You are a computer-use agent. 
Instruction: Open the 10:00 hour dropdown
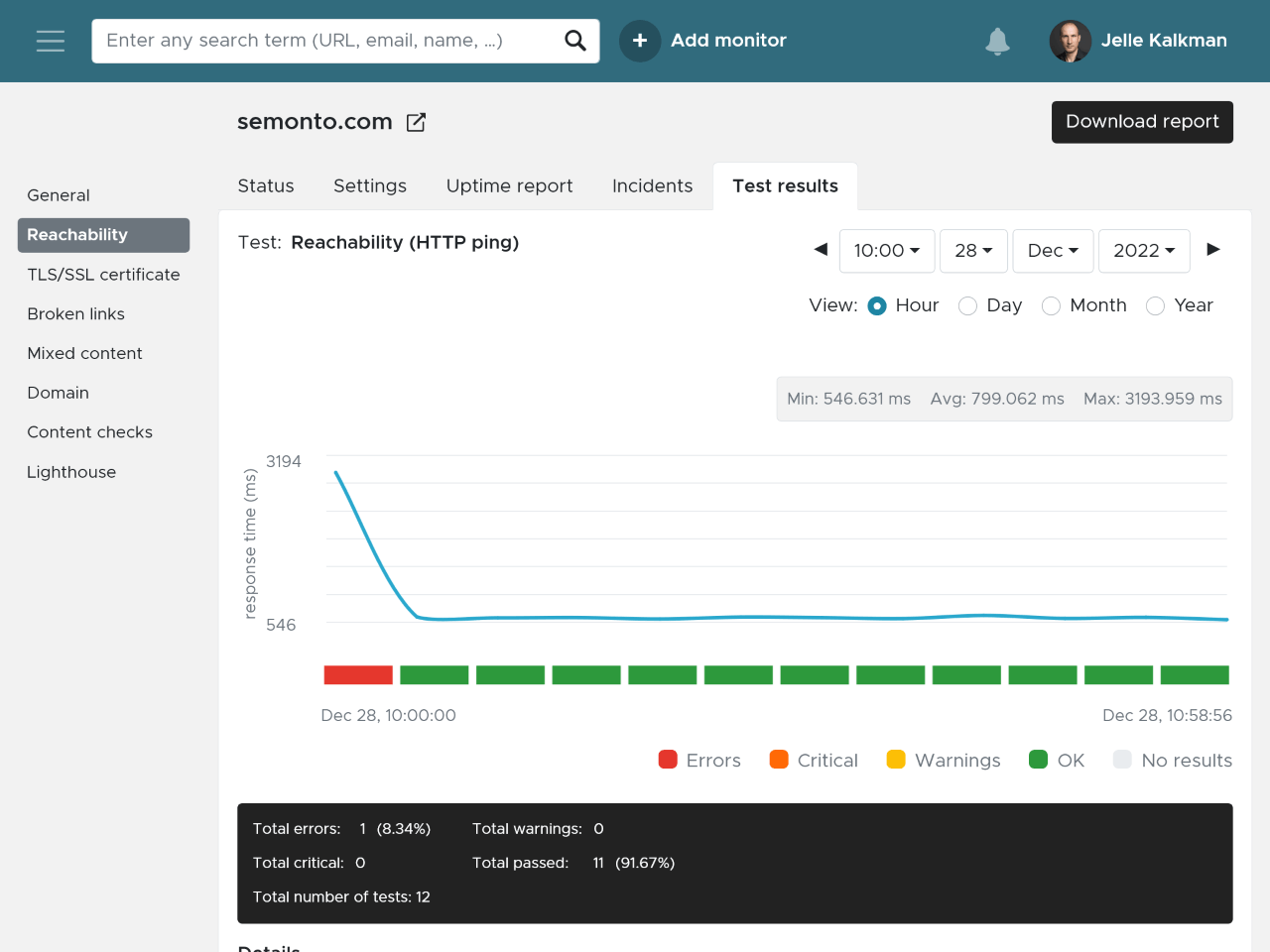[887, 251]
